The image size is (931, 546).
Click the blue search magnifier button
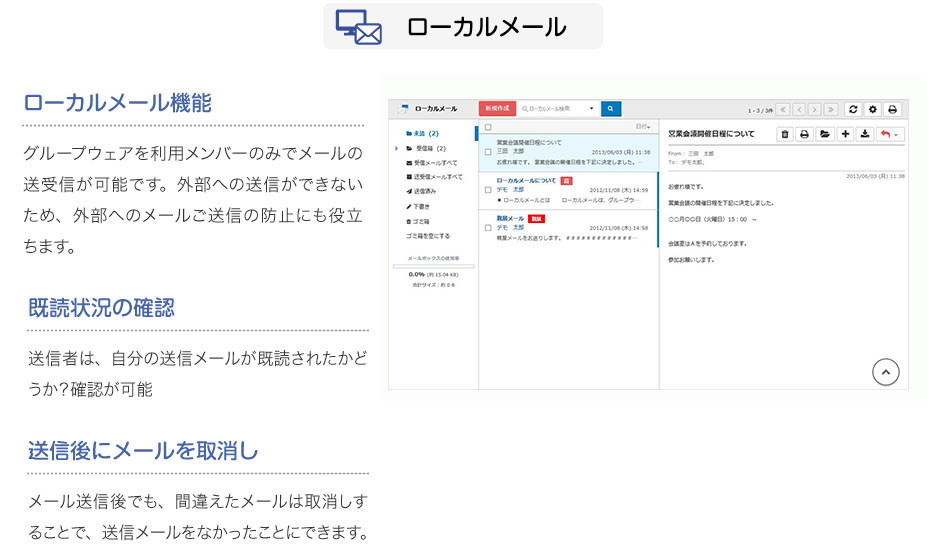611,108
